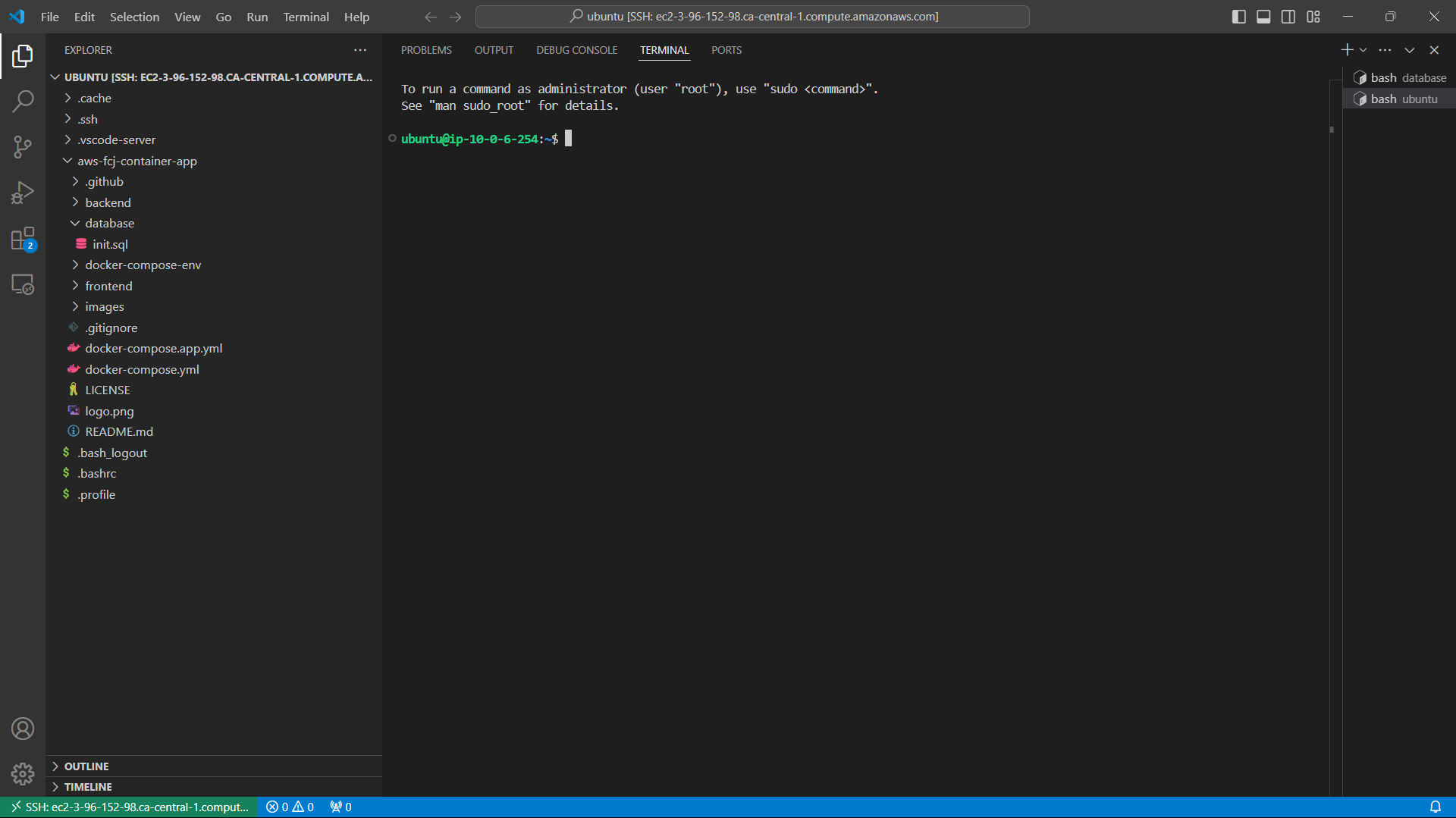Screen dimensions: 1456x818
Task: Collapse the panel with chevron down
Action: (1409, 50)
